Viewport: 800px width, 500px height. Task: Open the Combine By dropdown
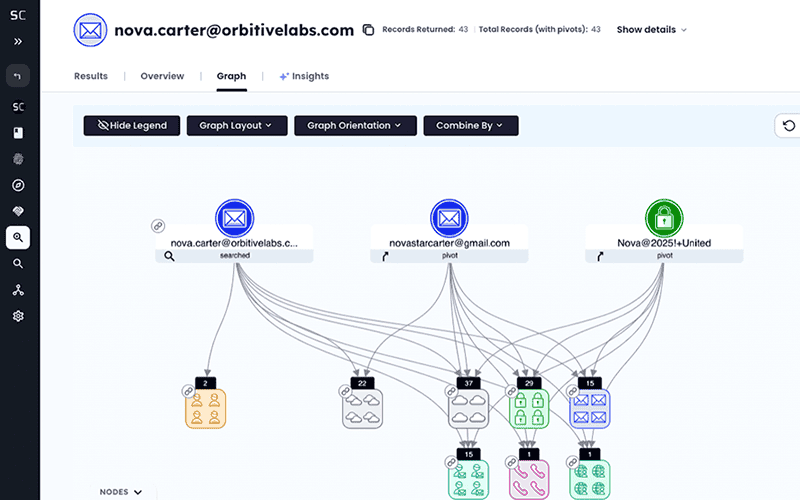click(470, 126)
